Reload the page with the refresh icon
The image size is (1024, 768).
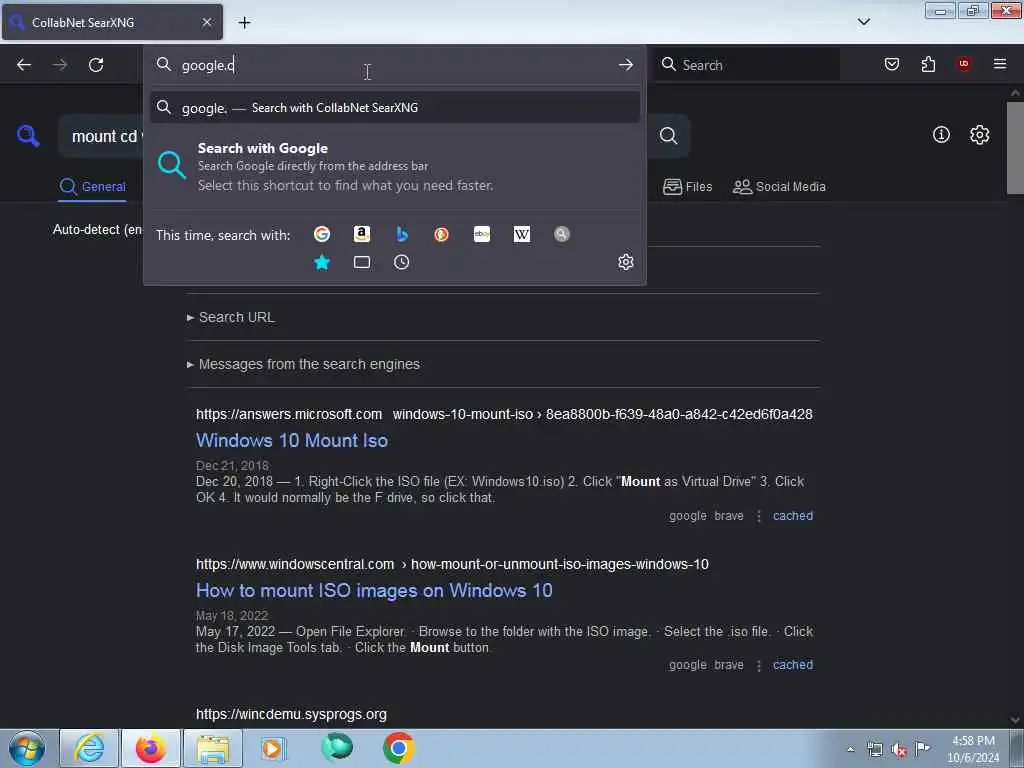[x=96, y=65]
